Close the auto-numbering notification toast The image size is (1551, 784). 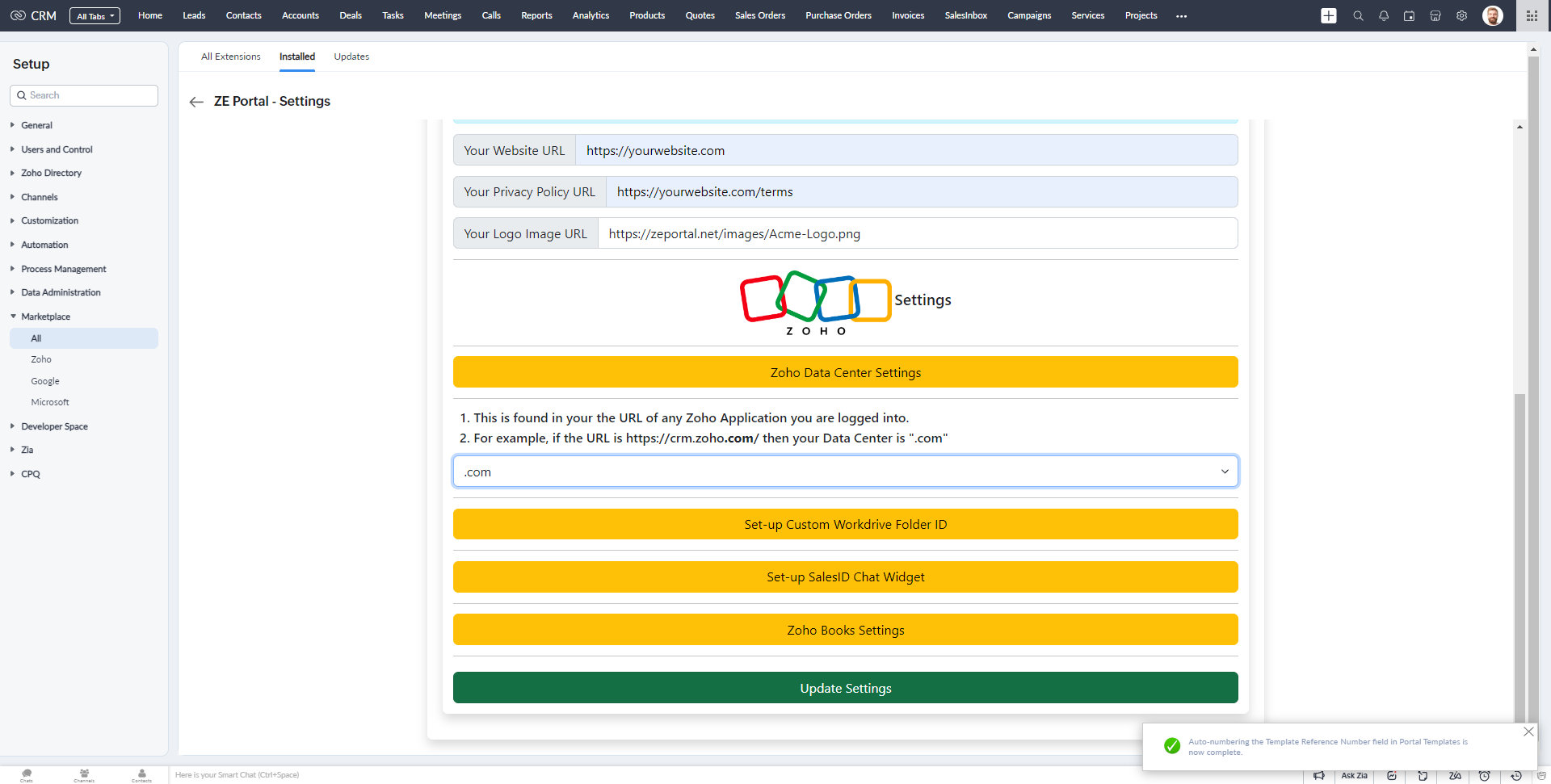pyautogui.click(x=1528, y=732)
